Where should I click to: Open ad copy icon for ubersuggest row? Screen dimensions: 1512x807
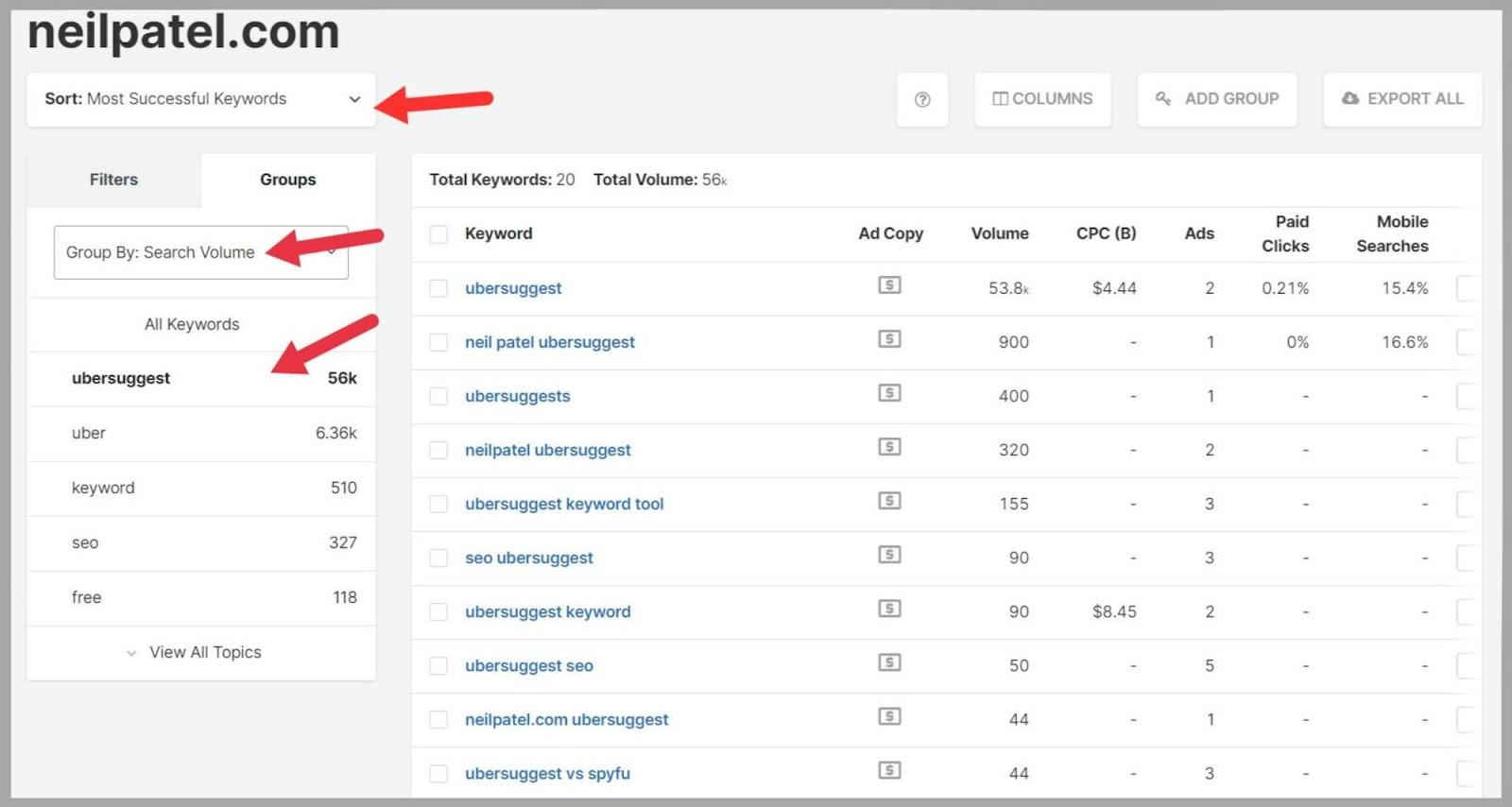tap(889, 285)
